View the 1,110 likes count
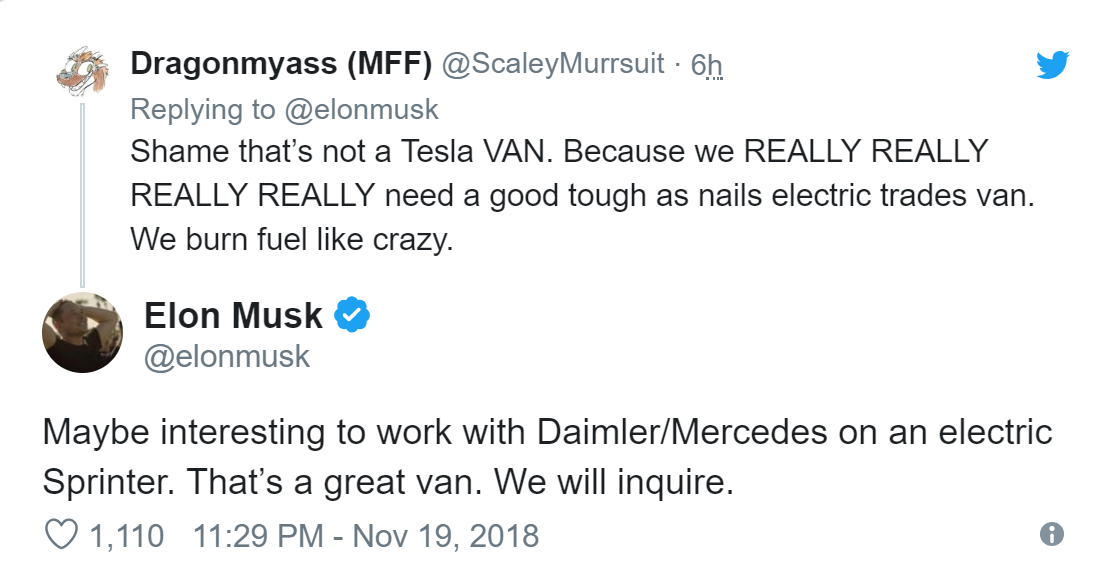 [x=127, y=536]
